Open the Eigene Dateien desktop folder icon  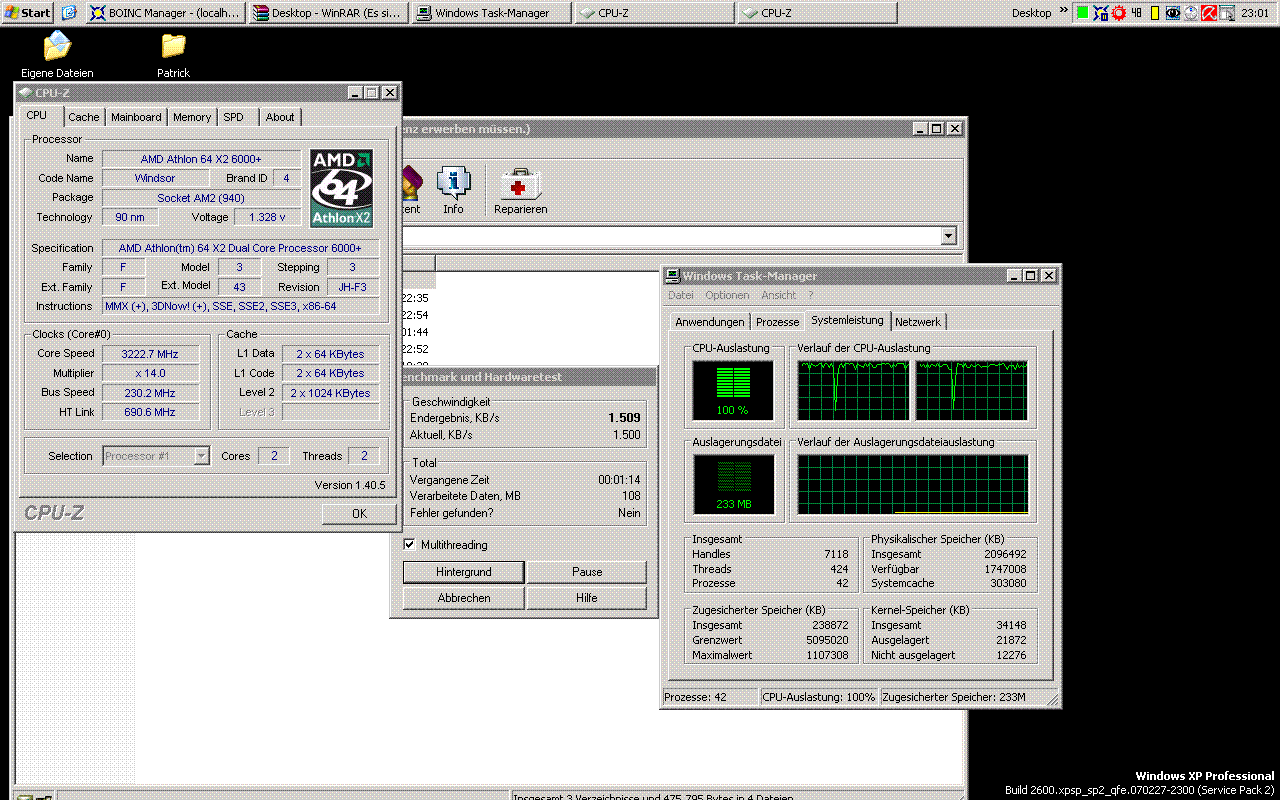pyautogui.click(x=57, y=46)
